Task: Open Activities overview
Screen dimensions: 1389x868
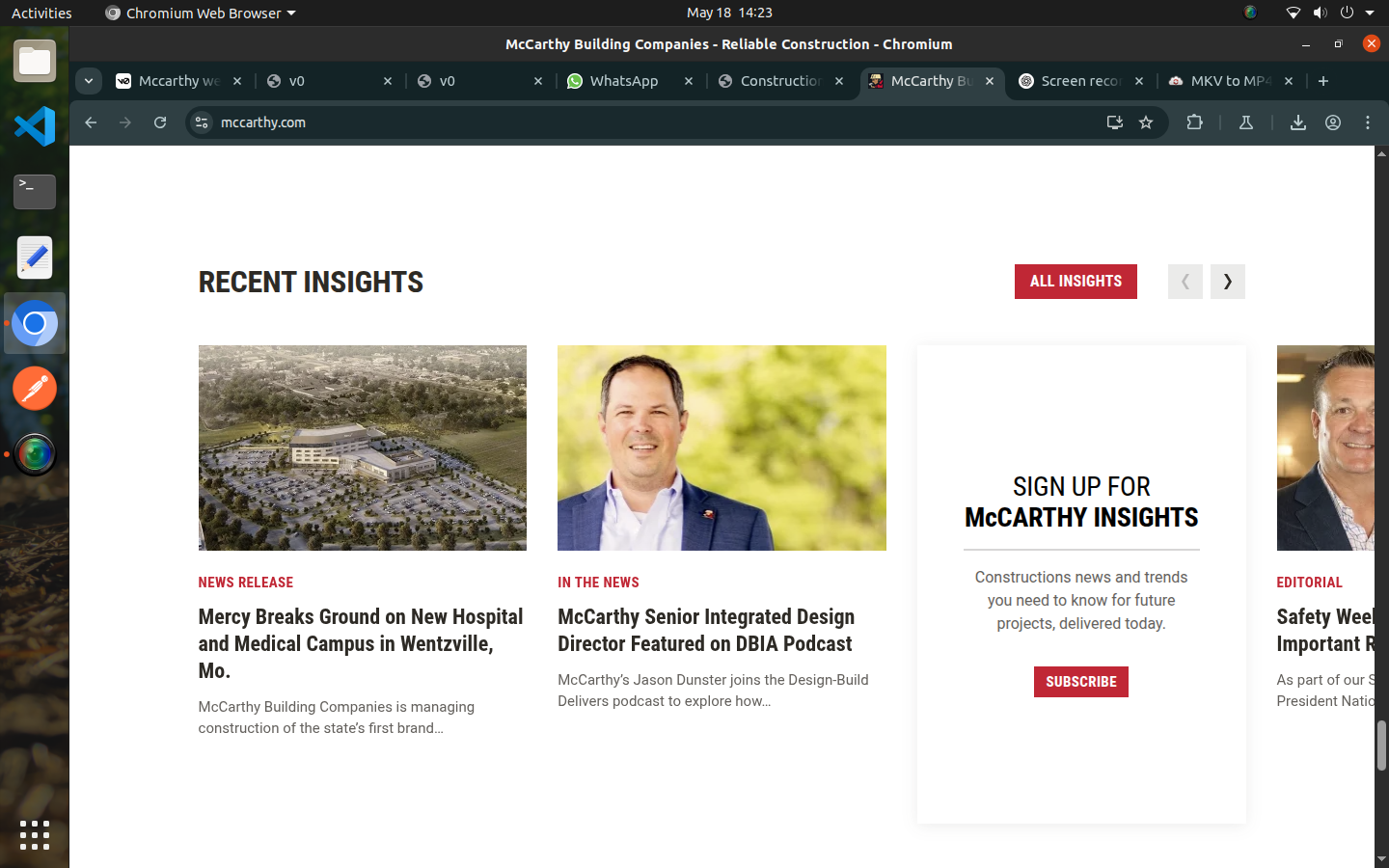Action: click(x=41, y=13)
